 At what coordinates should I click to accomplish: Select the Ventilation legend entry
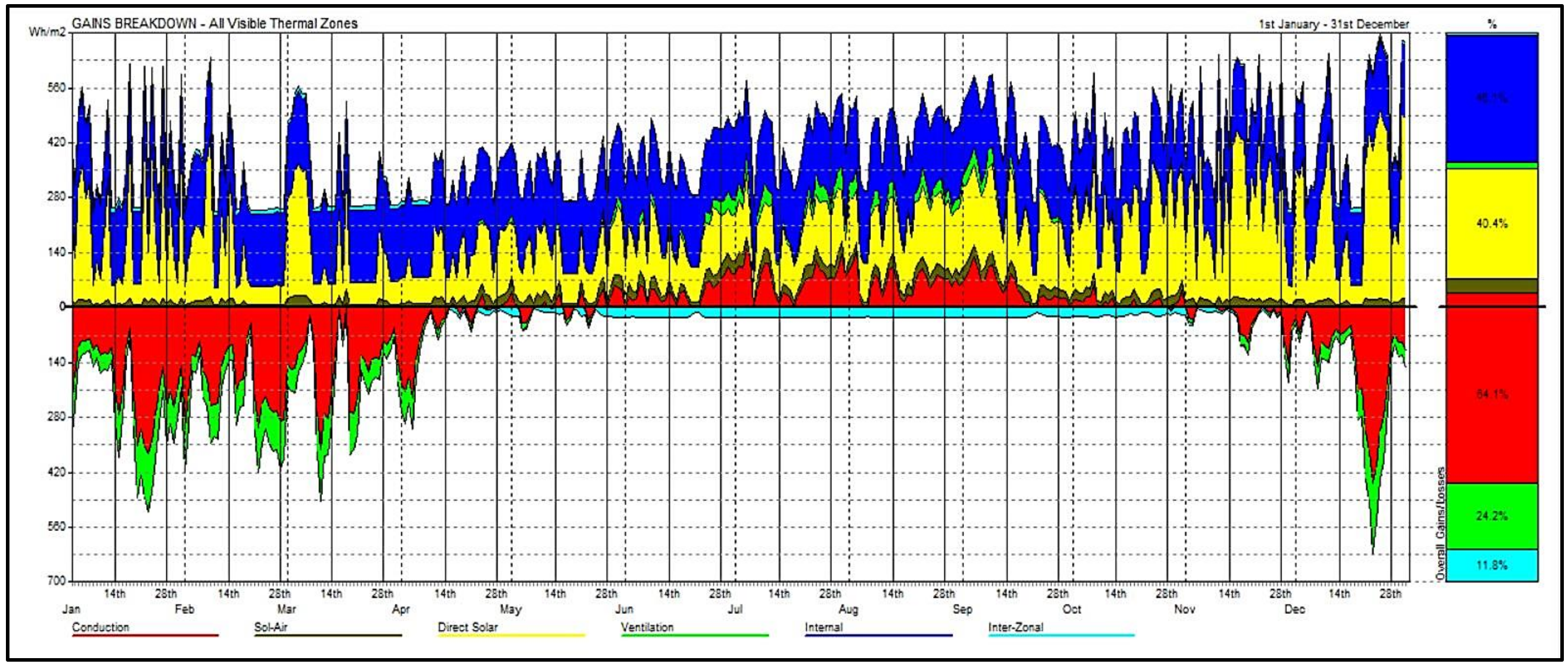(647, 627)
